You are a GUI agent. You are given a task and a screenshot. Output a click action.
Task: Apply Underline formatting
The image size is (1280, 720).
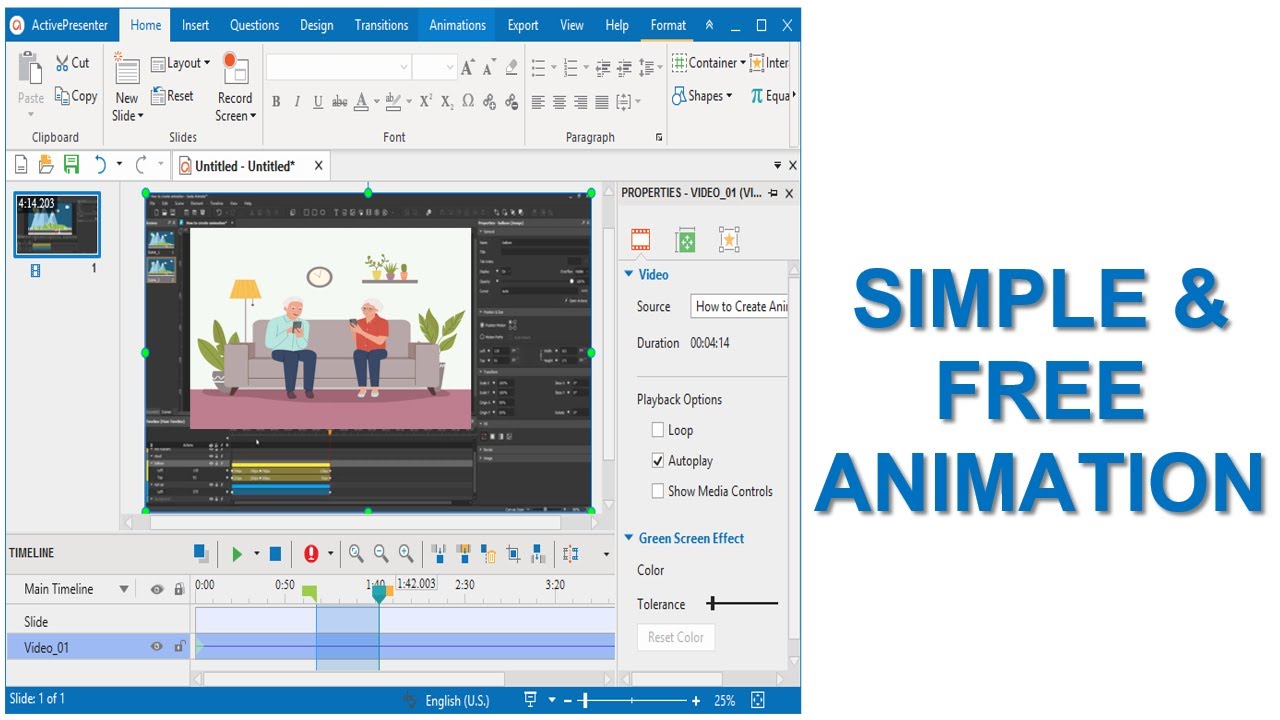pos(318,101)
